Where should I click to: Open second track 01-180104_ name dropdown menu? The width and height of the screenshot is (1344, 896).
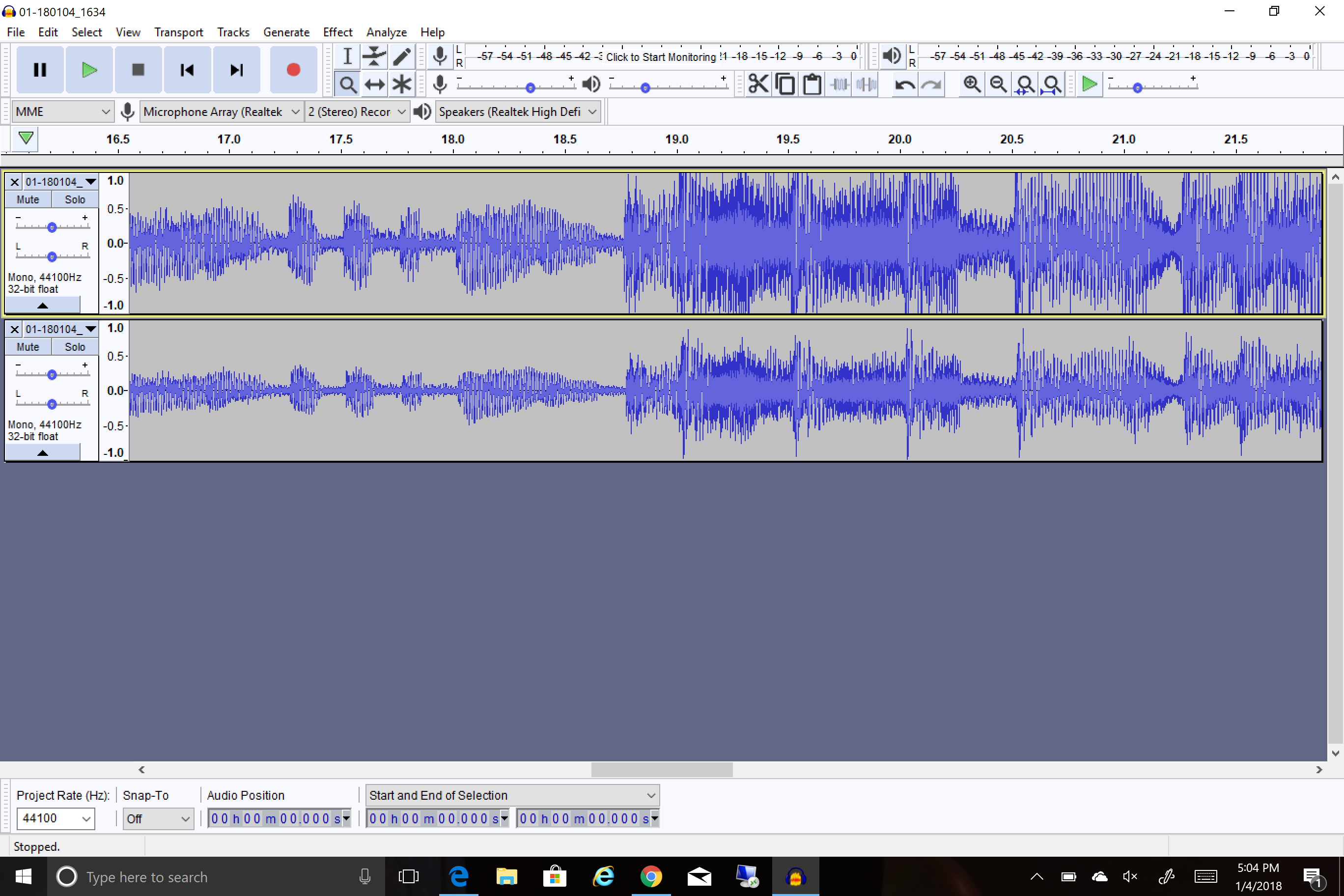pyautogui.click(x=60, y=329)
